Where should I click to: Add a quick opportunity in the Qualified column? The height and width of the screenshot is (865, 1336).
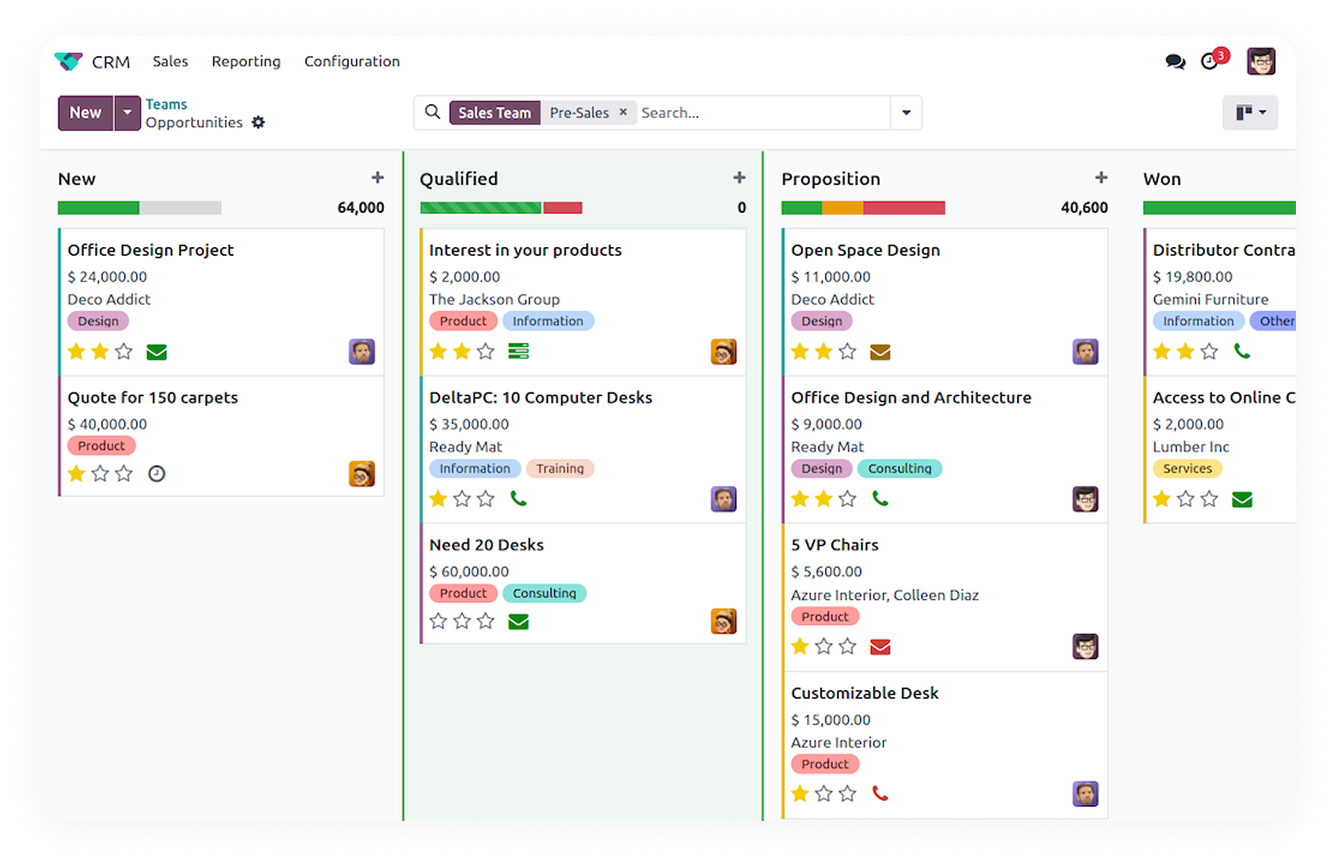pos(739,178)
